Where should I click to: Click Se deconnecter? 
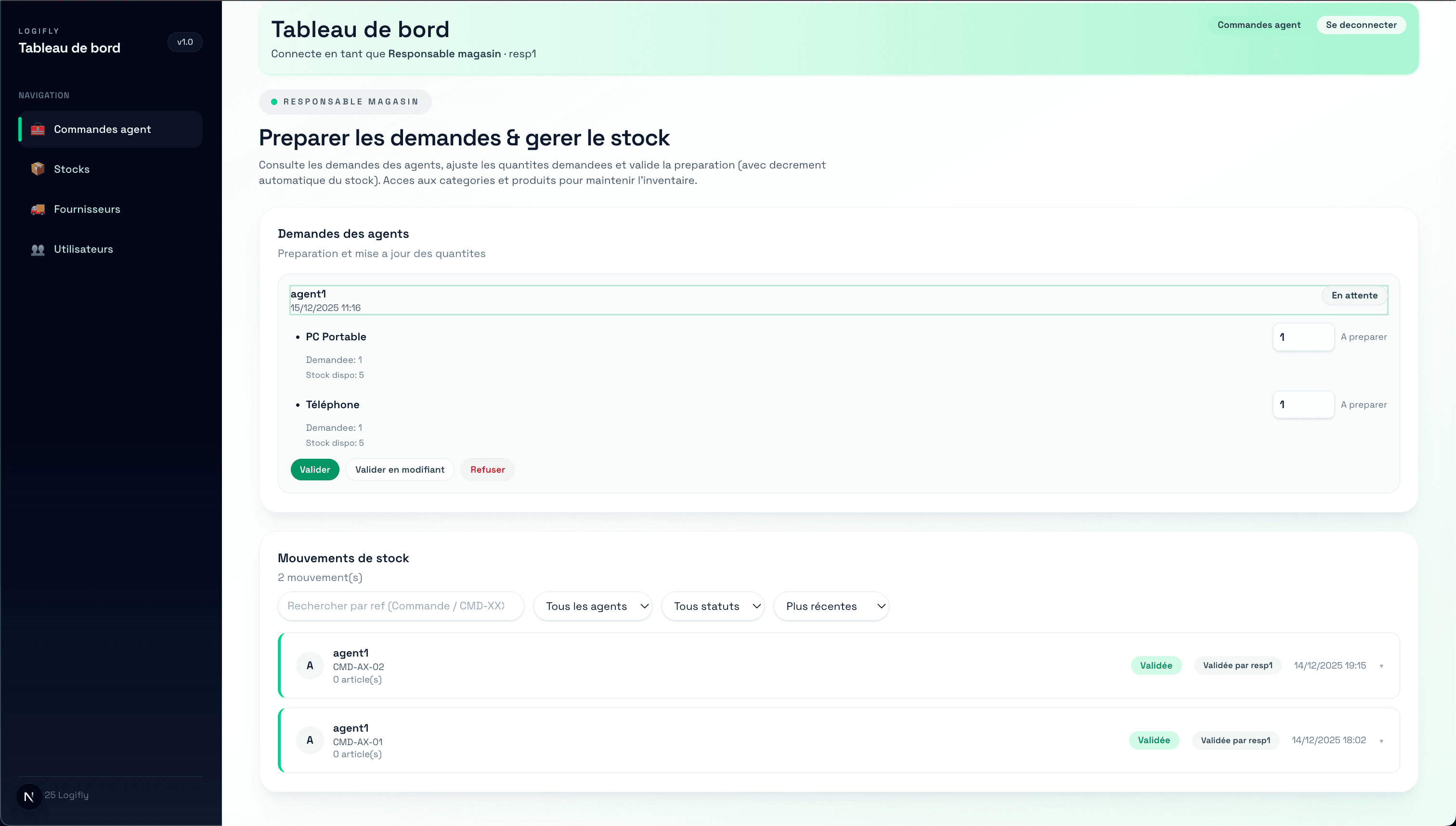(1361, 25)
